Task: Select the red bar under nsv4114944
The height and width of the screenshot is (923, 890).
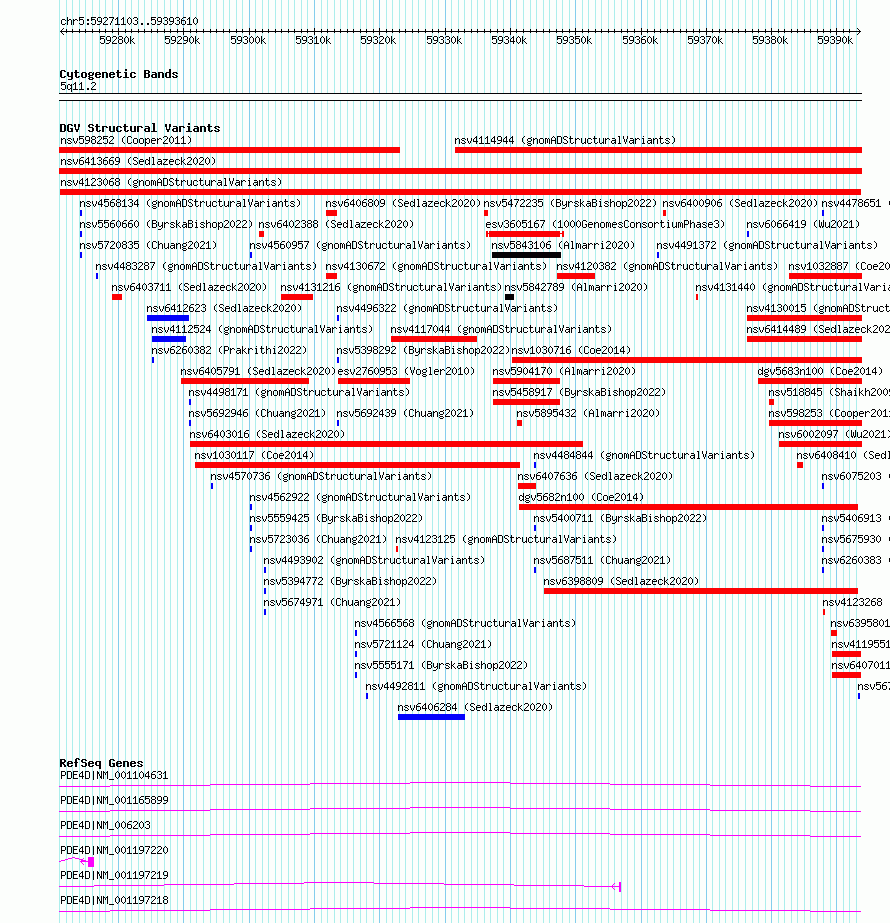Action: [x=658, y=150]
